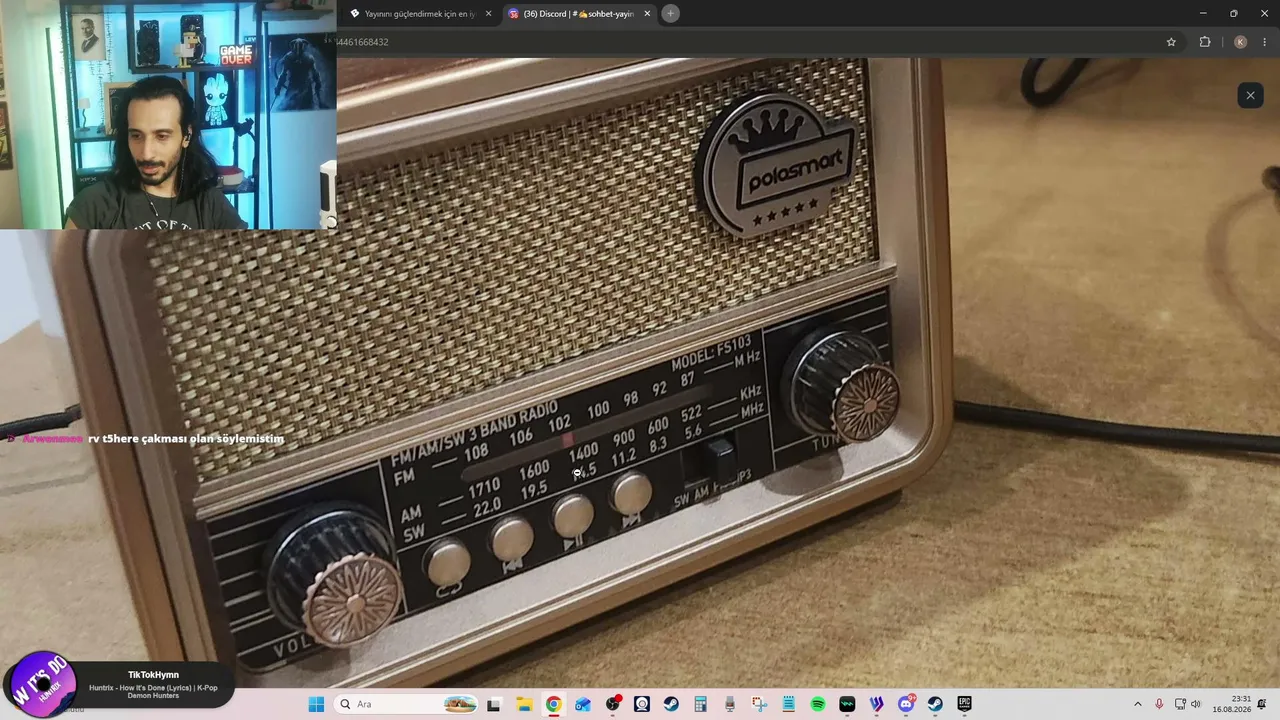Click the 'TikTokHymn' now-playing title
The height and width of the screenshot is (720, 1280).
pos(153,675)
